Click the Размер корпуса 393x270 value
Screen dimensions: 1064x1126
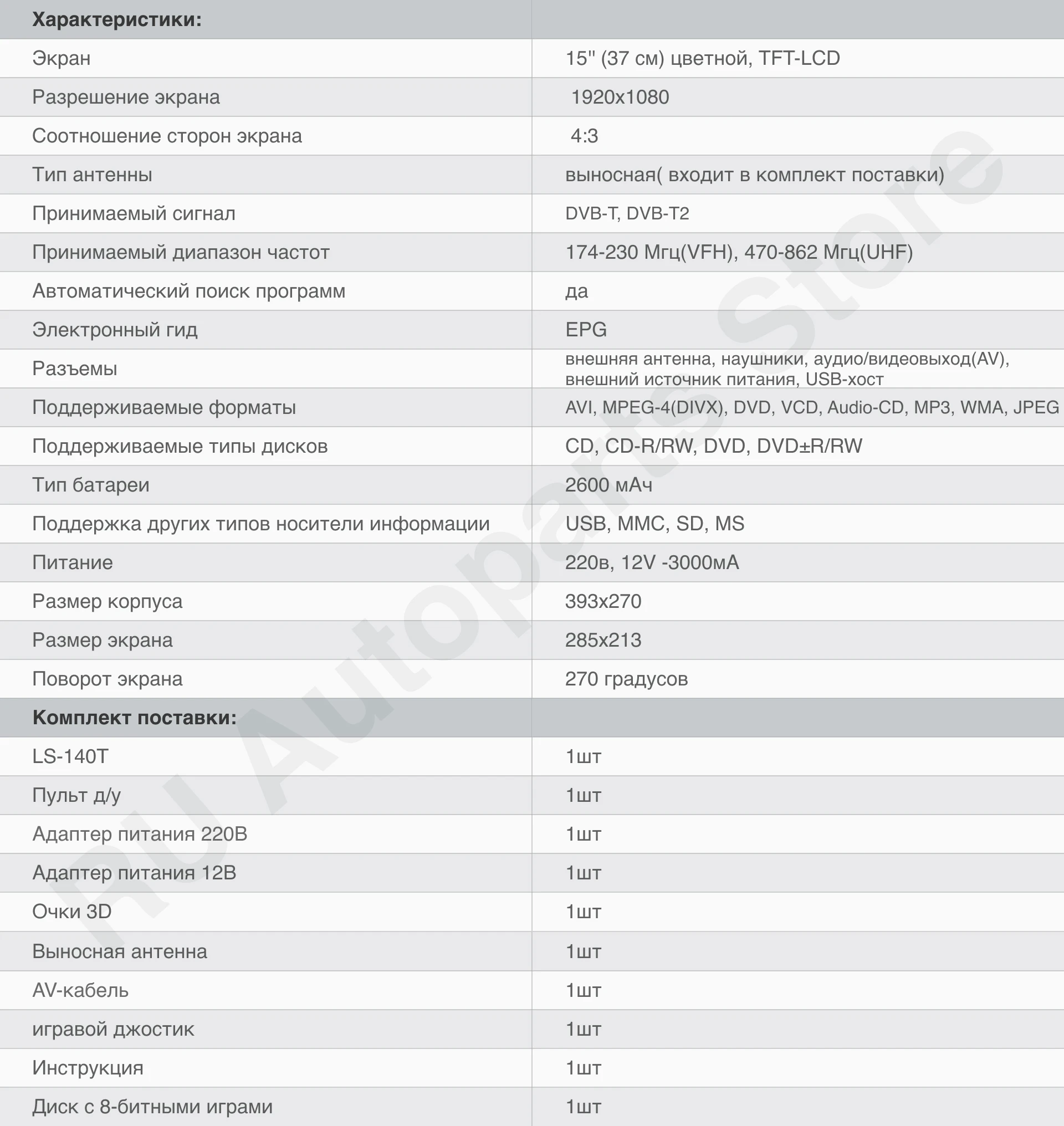[x=603, y=601]
